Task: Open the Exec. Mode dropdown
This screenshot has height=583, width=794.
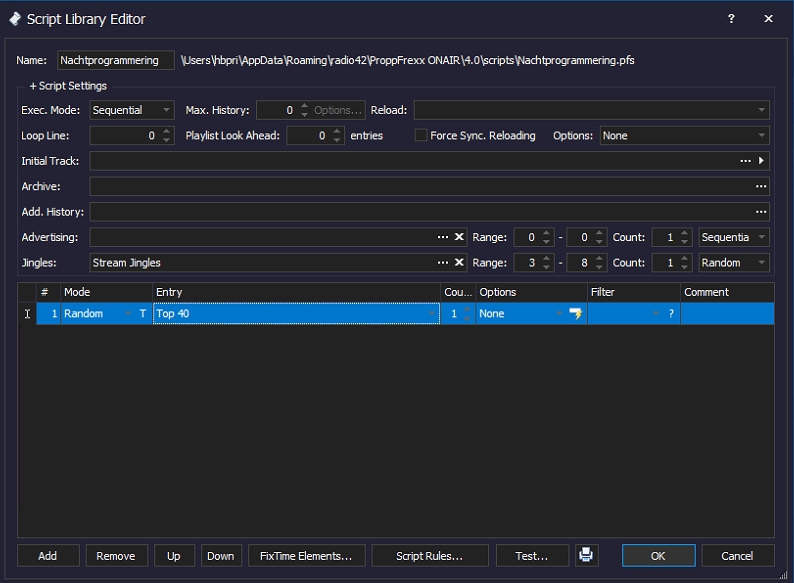Action: [x=133, y=110]
